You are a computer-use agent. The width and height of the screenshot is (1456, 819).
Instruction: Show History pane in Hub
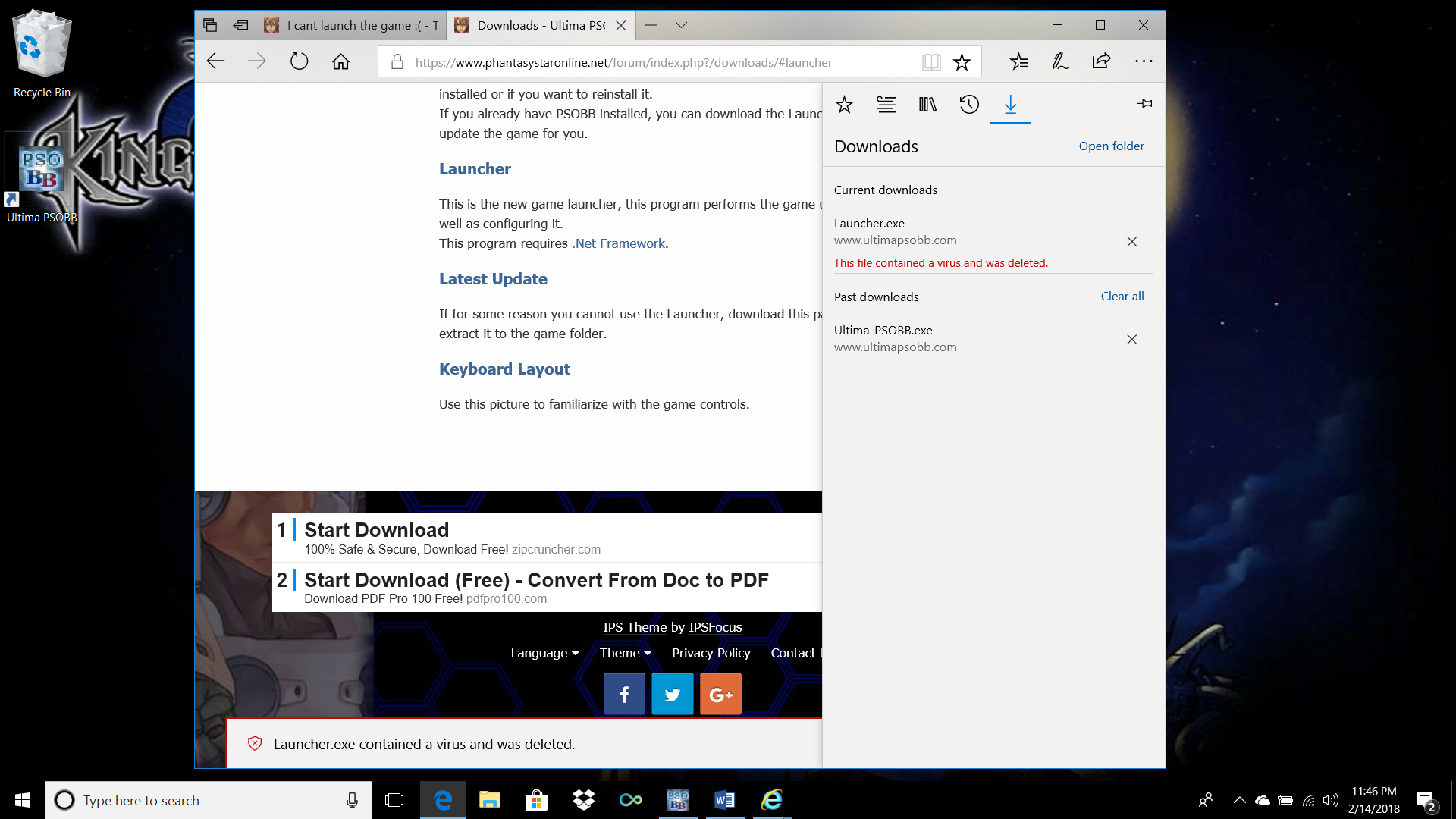pos(969,105)
